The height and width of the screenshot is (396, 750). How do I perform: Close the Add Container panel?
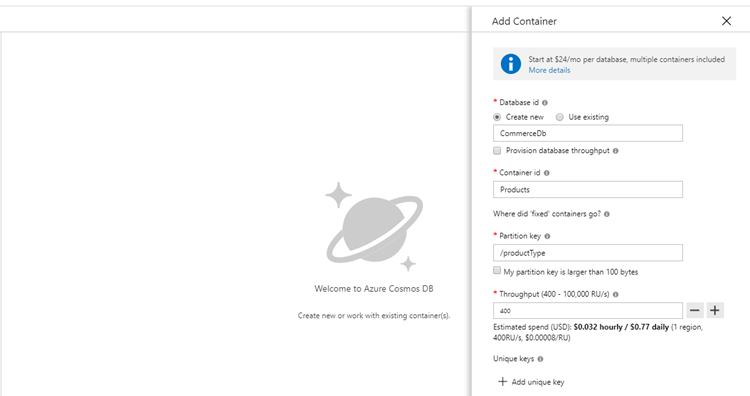click(726, 21)
